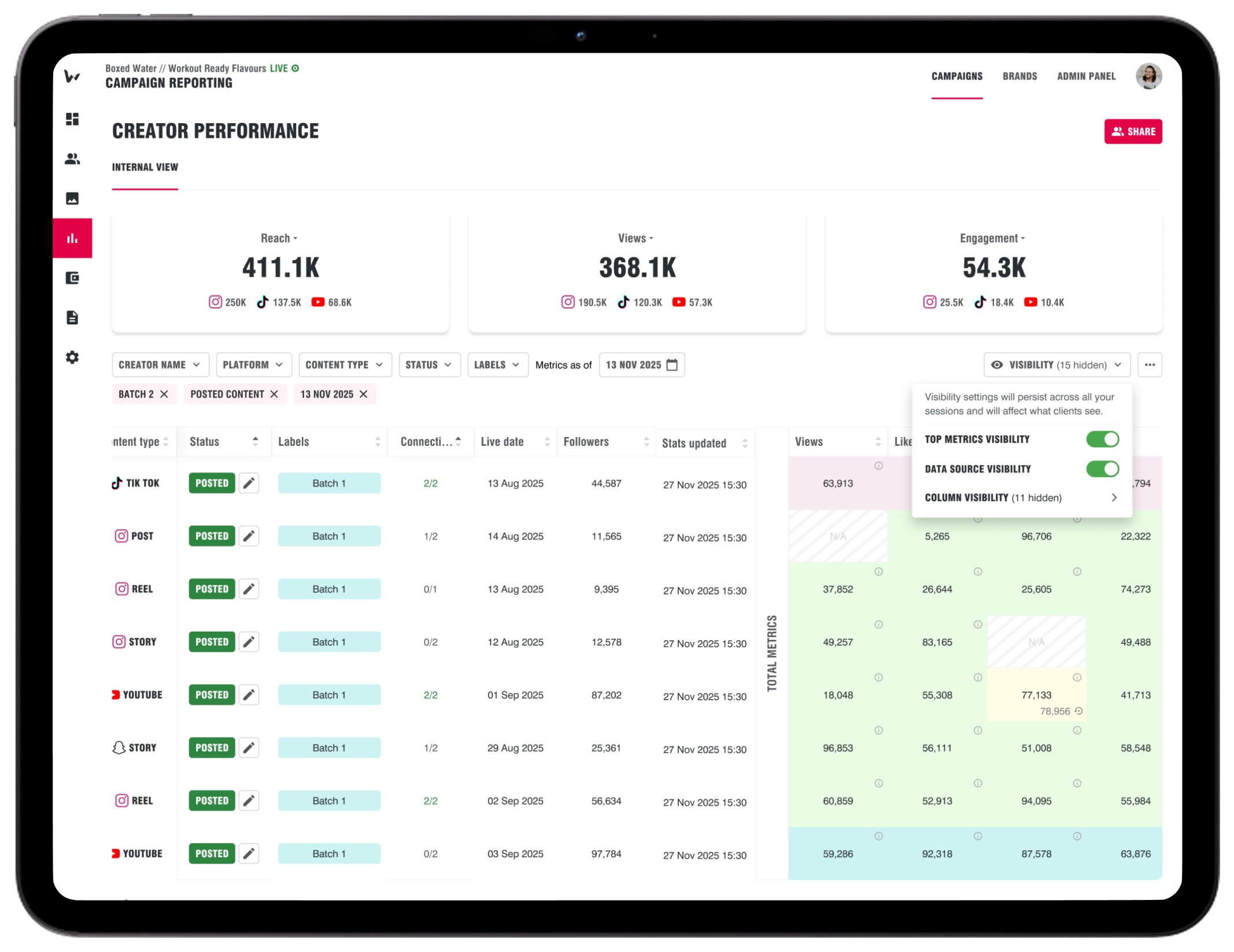Click the edit pencil in TIK TOK row
Screen dimensions: 1234x952
click(249, 483)
